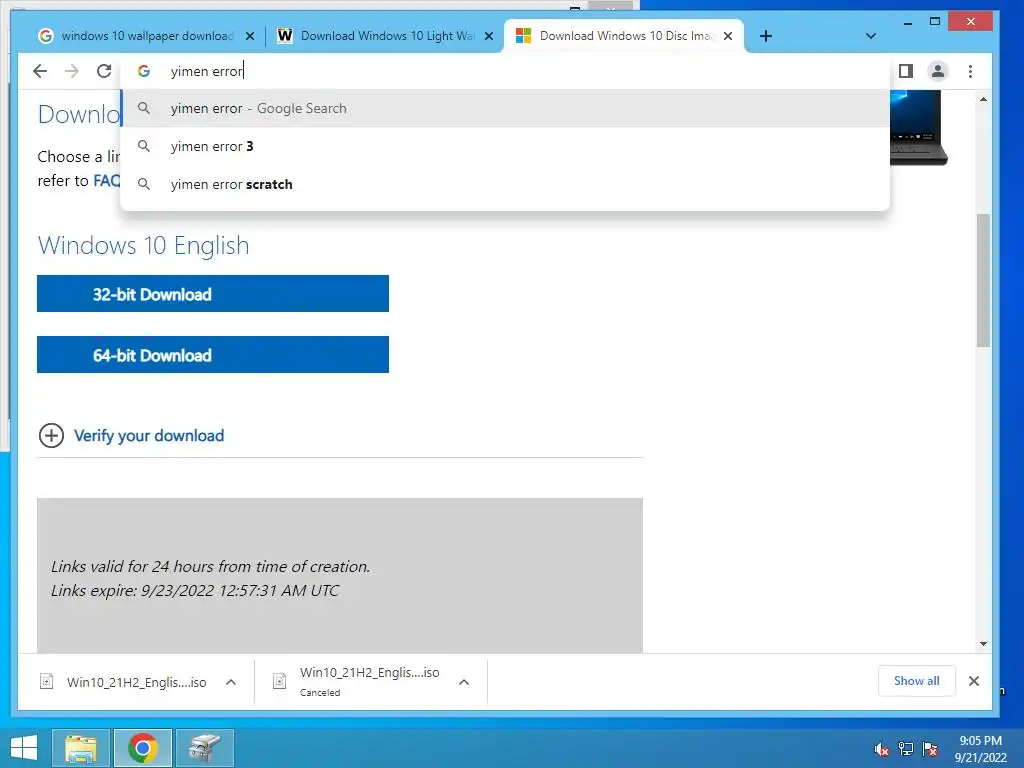1024x768 pixels.
Task: Expand options for the canceled iso download
Action: click(x=464, y=682)
